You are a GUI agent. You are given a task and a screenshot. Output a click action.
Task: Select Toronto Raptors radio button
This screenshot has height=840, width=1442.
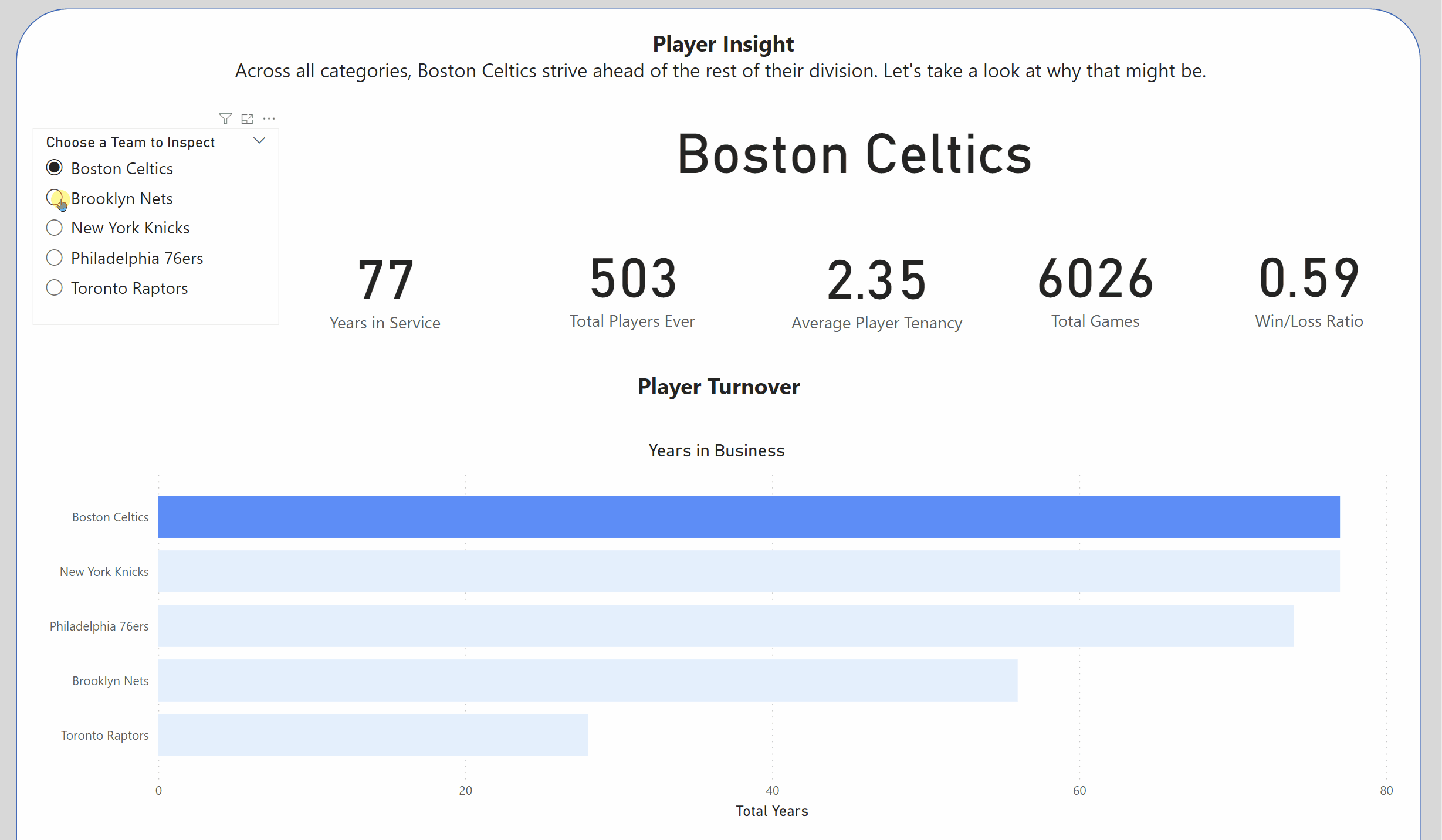(55, 287)
